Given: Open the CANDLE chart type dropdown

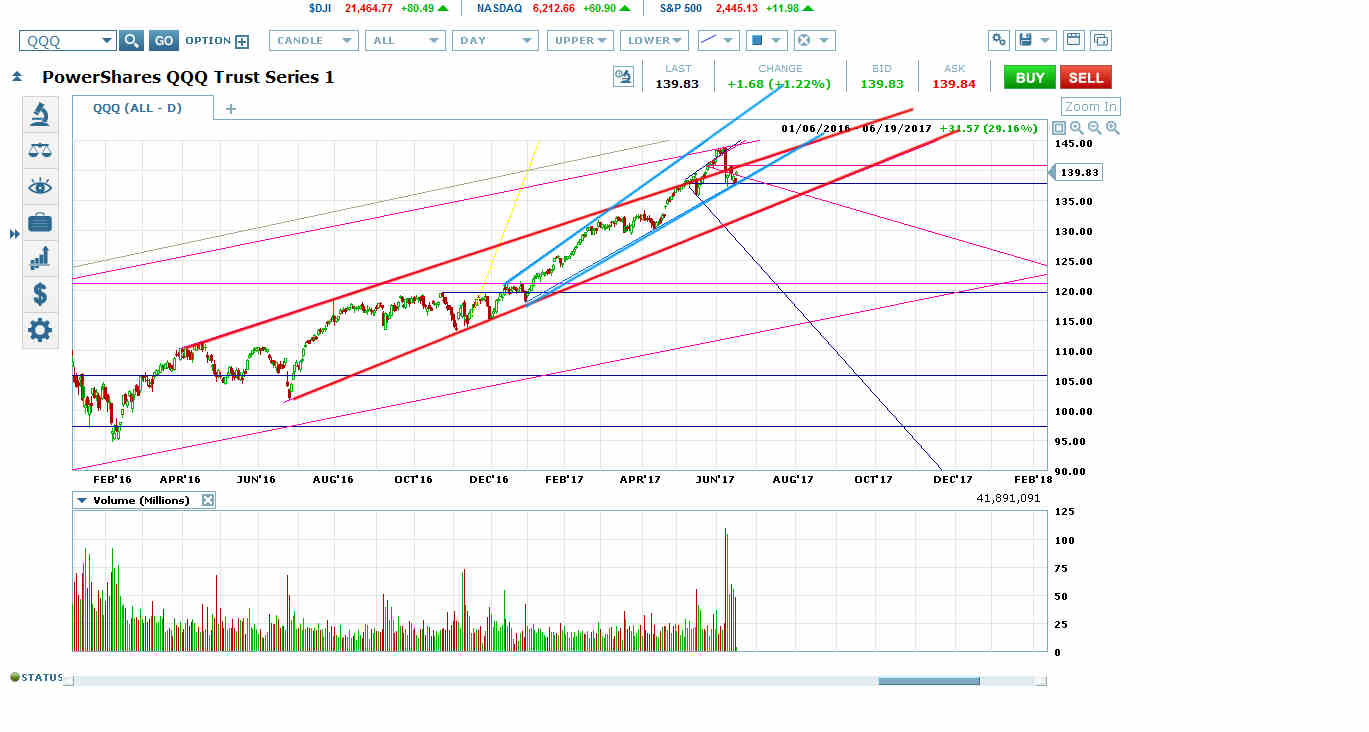Looking at the screenshot, I should 313,40.
